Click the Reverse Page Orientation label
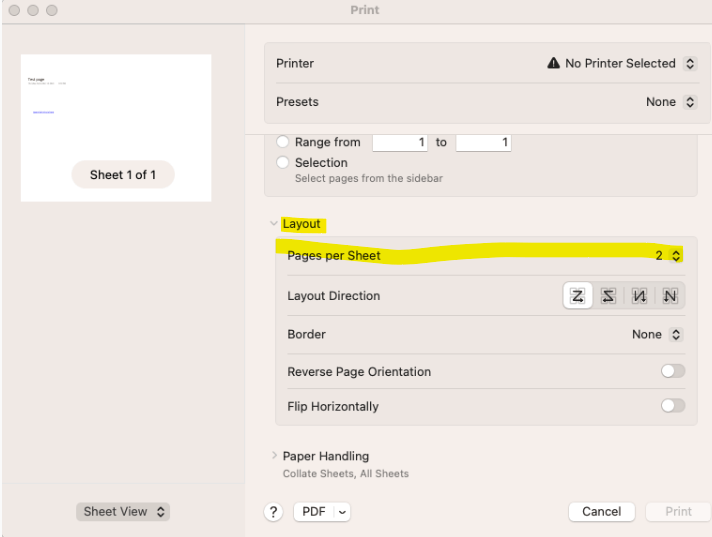Viewport: 712px width, 537px height. tap(359, 372)
